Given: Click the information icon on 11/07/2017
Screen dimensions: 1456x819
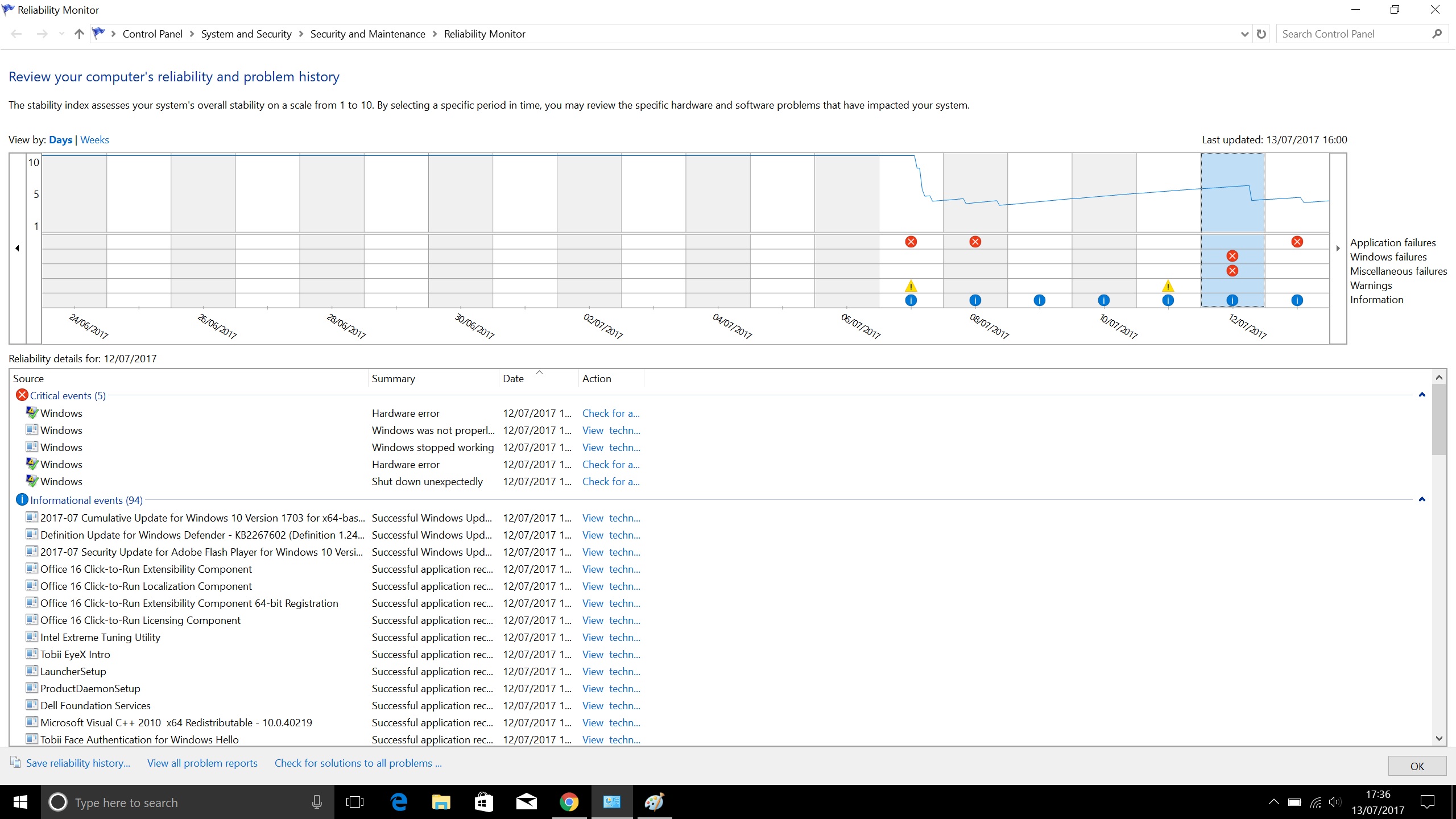Looking at the screenshot, I should pyautogui.click(x=1168, y=300).
